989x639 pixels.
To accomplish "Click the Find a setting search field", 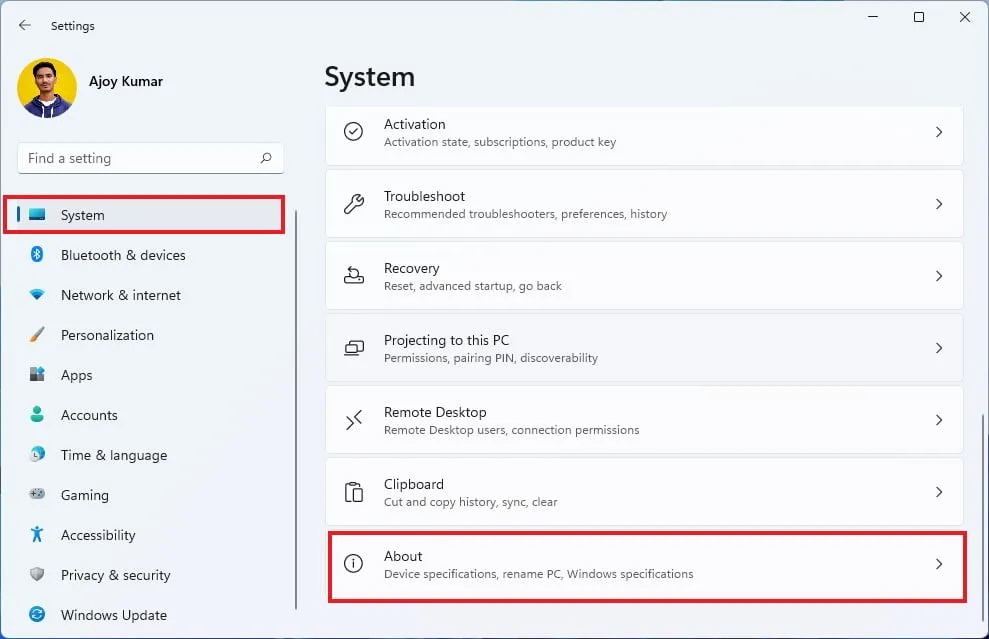I will [150, 158].
